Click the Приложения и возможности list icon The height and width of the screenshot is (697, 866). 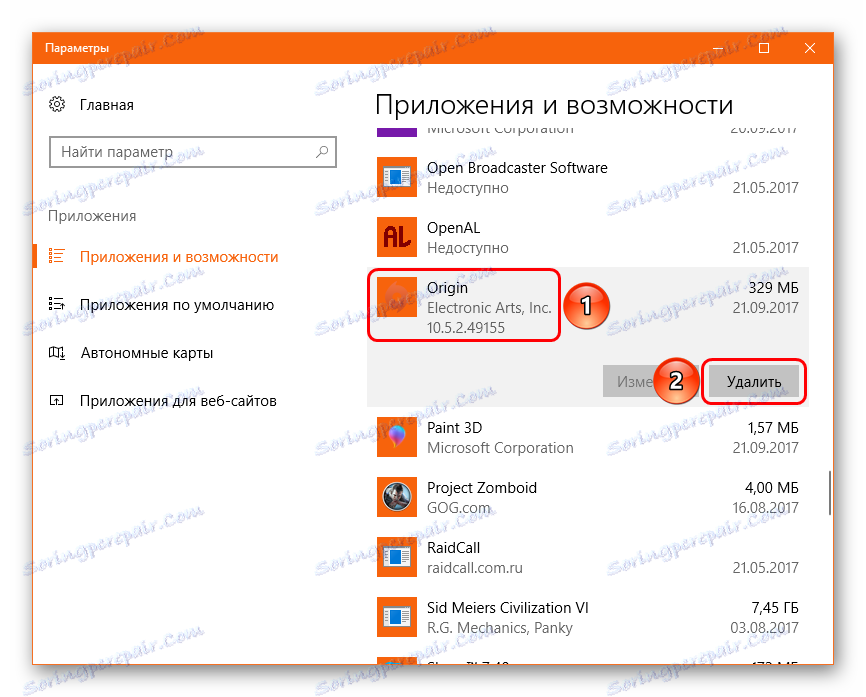56,256
